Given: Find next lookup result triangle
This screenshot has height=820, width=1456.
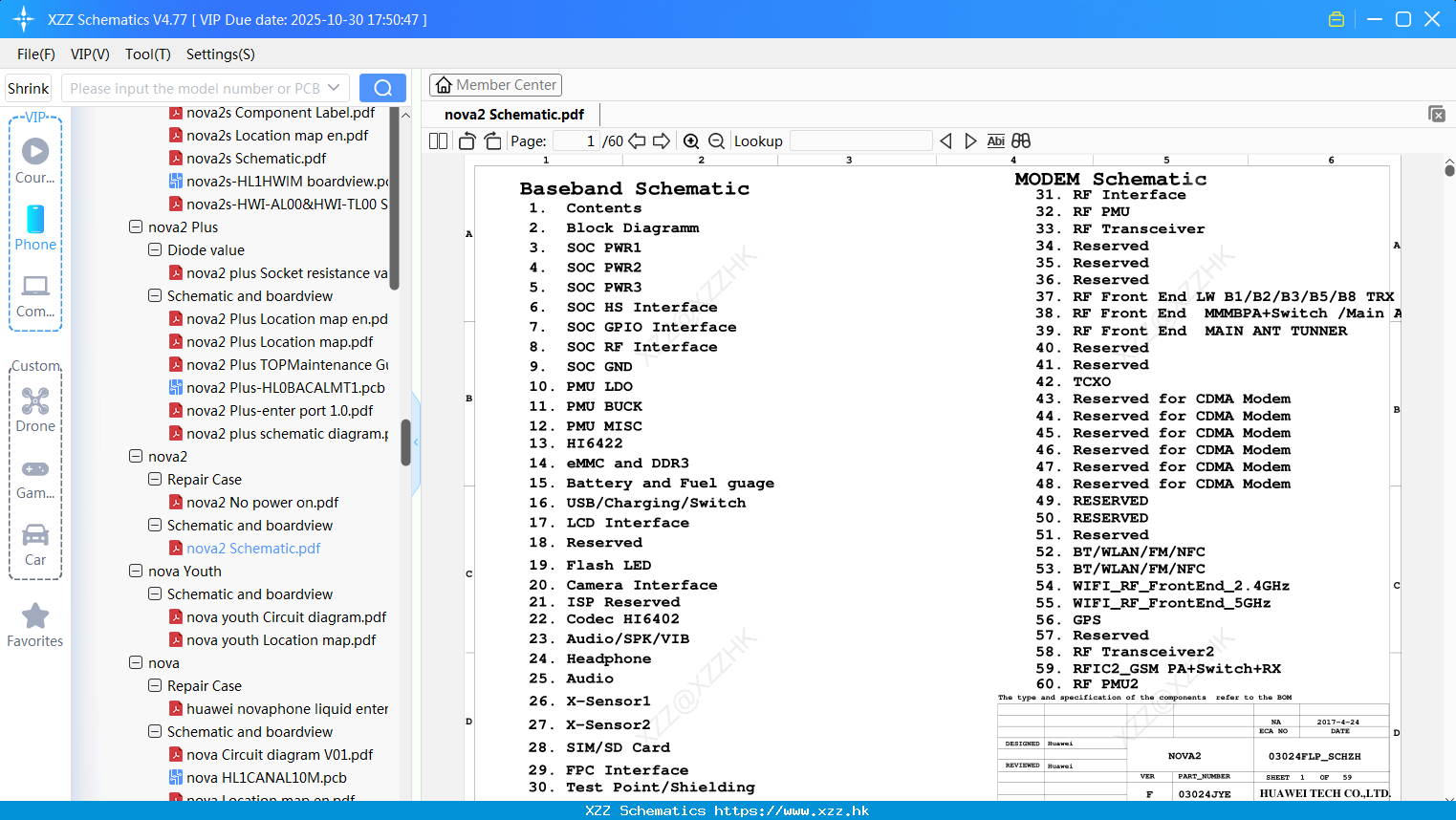Looking at the screenshot, I should [970, 141].
